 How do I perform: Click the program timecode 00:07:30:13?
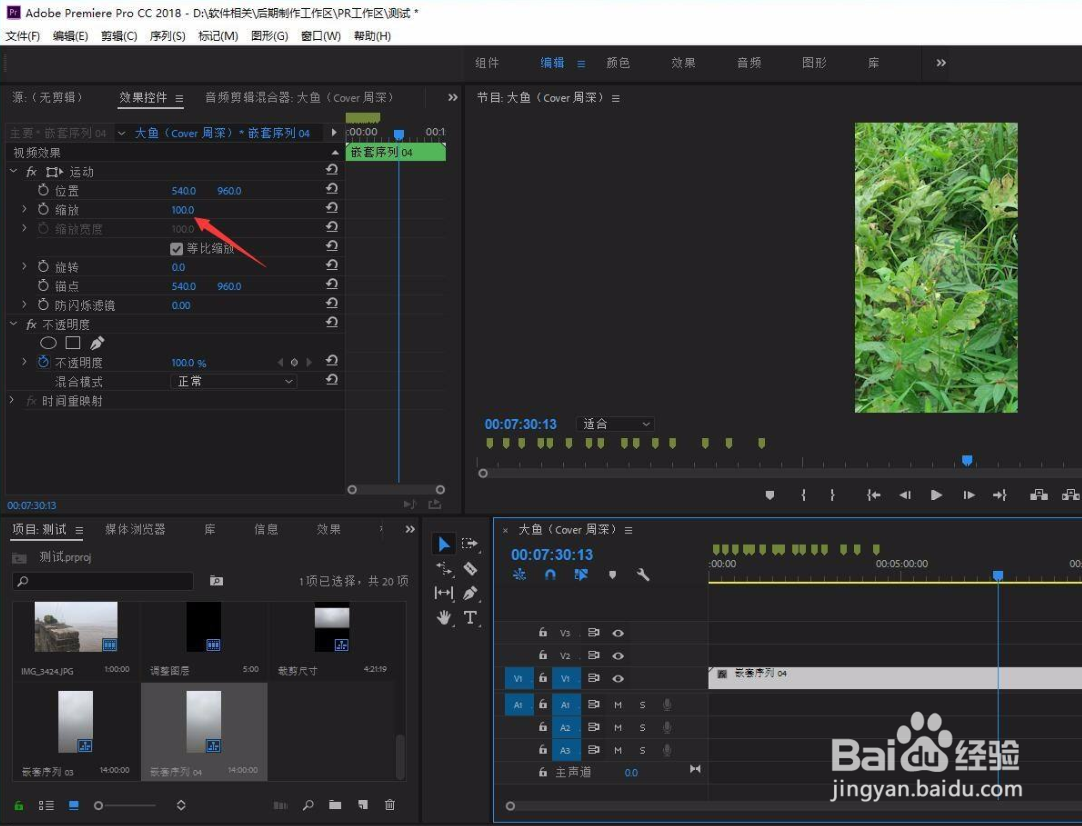(x=520, y=424)
